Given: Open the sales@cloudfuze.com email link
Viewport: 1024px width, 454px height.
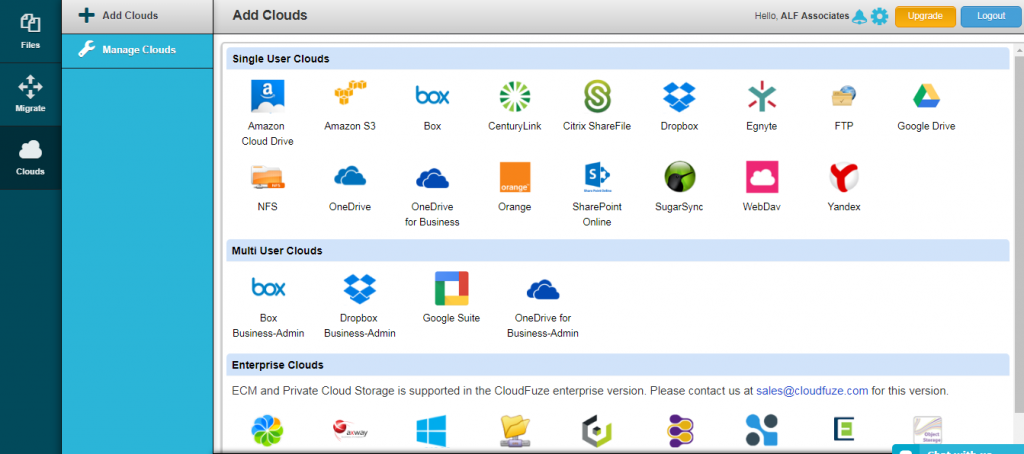Looking at the screenshot, I should pos(812,391).
